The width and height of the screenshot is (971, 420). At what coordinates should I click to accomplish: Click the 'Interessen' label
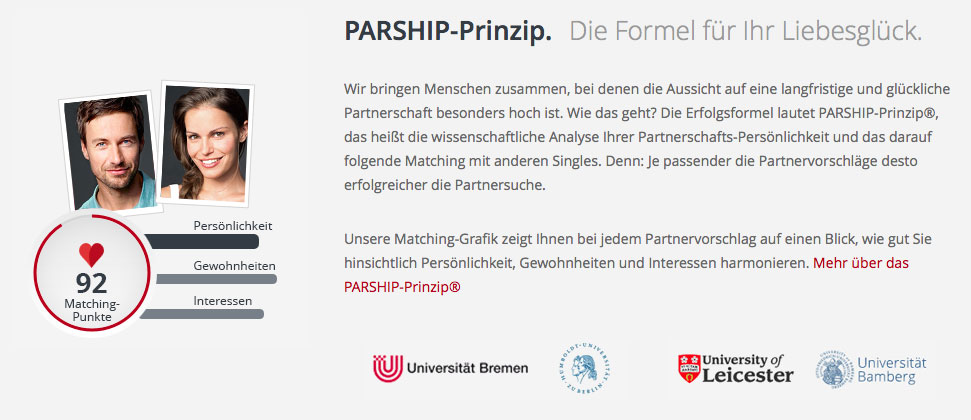click(x=222, y=301)
